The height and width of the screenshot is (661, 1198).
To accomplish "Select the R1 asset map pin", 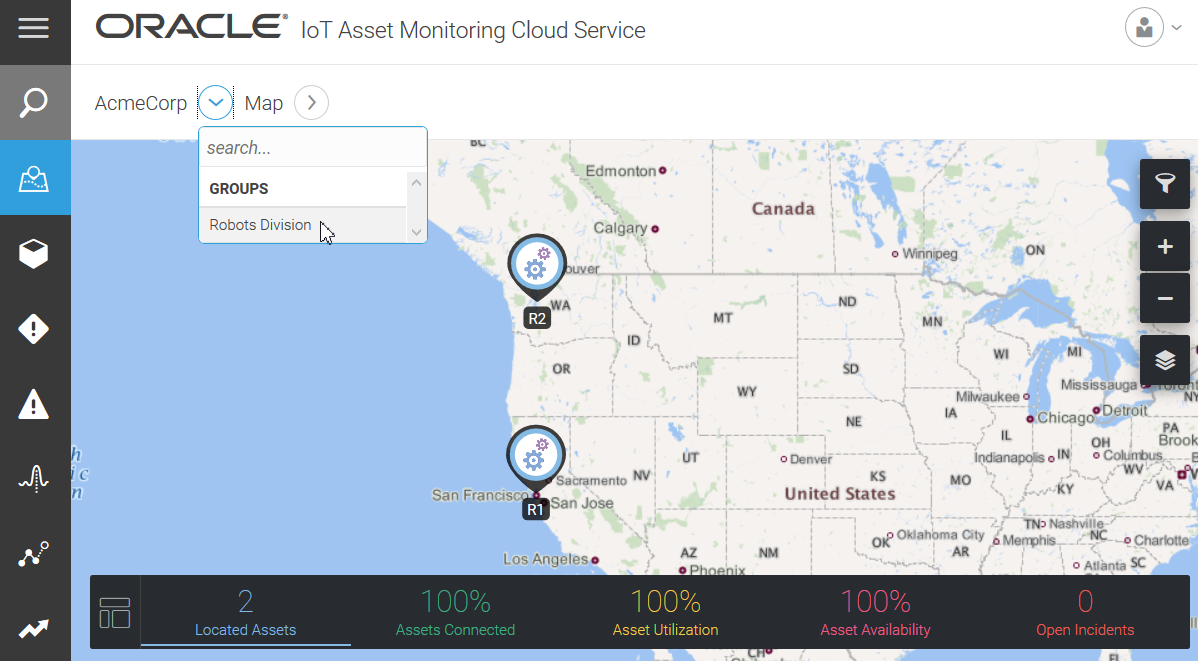I will click(536, 458).
